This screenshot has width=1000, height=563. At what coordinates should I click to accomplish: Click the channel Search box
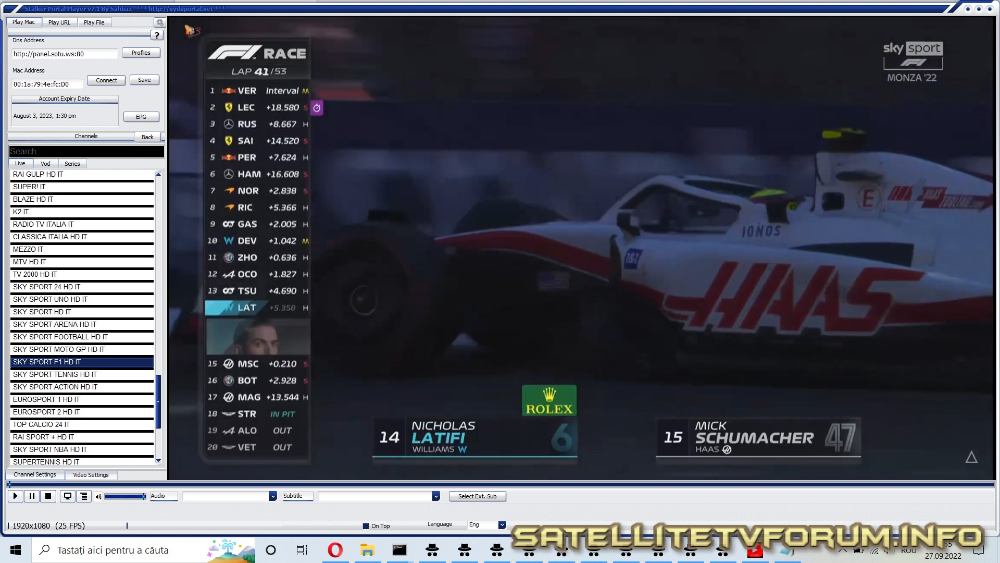[86, 152]
